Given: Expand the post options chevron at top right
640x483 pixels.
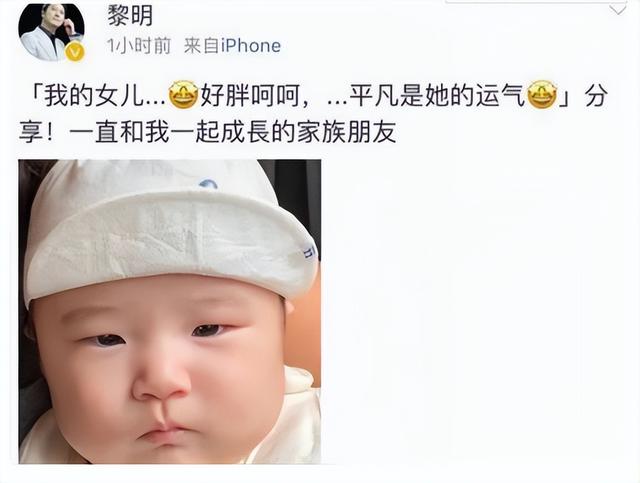Looking at the screenshot, I should 618,10.
